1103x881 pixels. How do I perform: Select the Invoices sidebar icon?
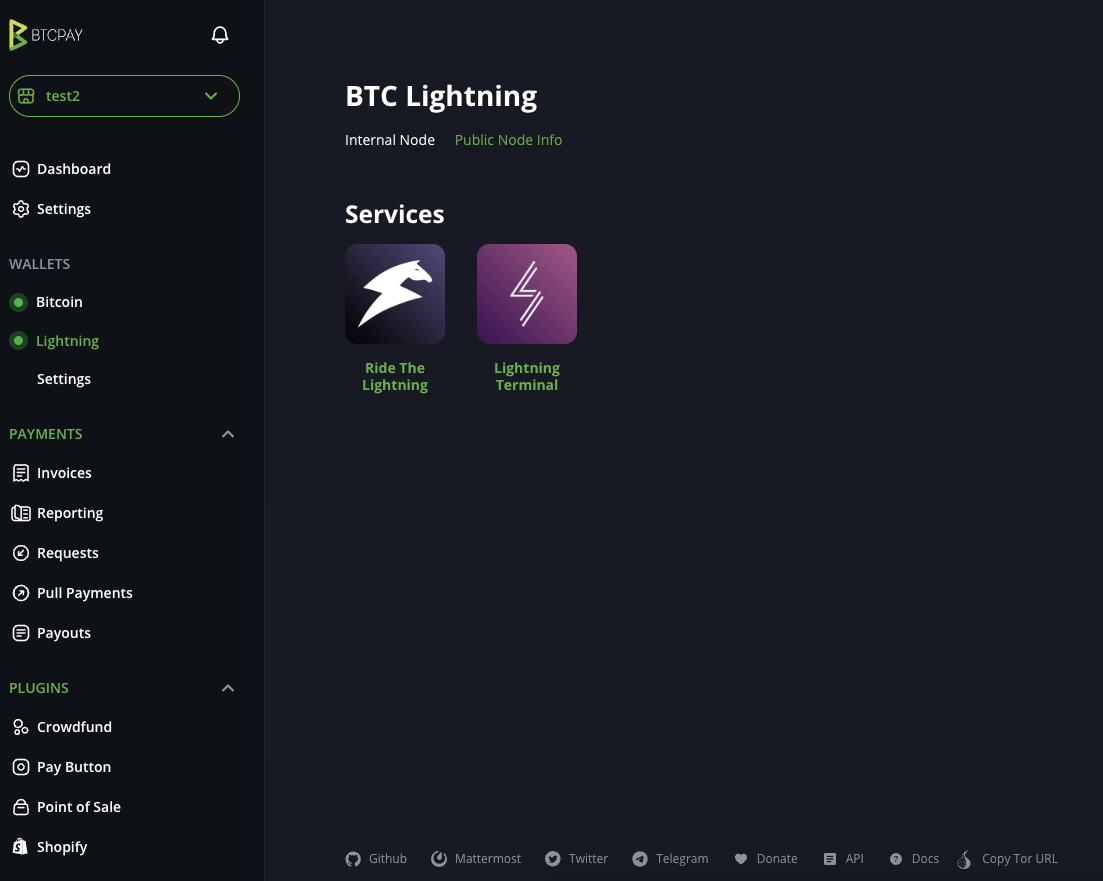[21, 472]
